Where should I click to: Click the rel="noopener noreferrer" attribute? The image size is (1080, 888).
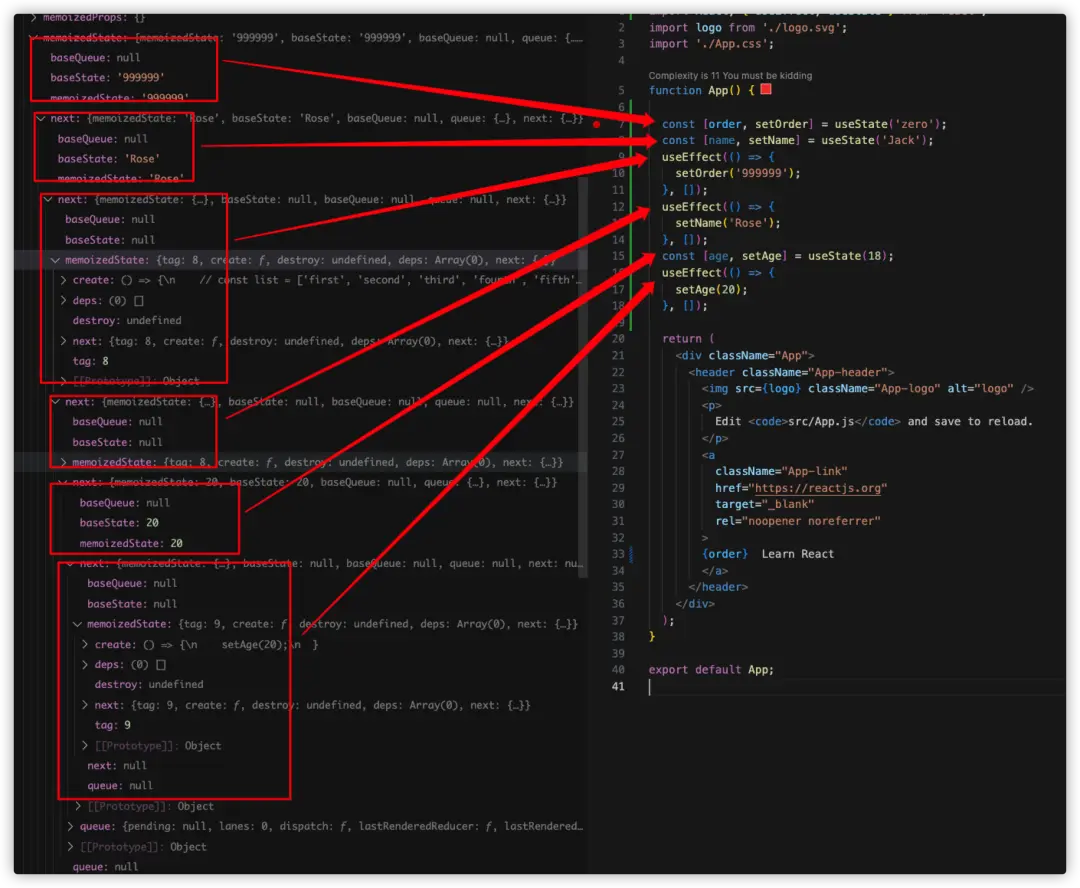coord(798,521)
